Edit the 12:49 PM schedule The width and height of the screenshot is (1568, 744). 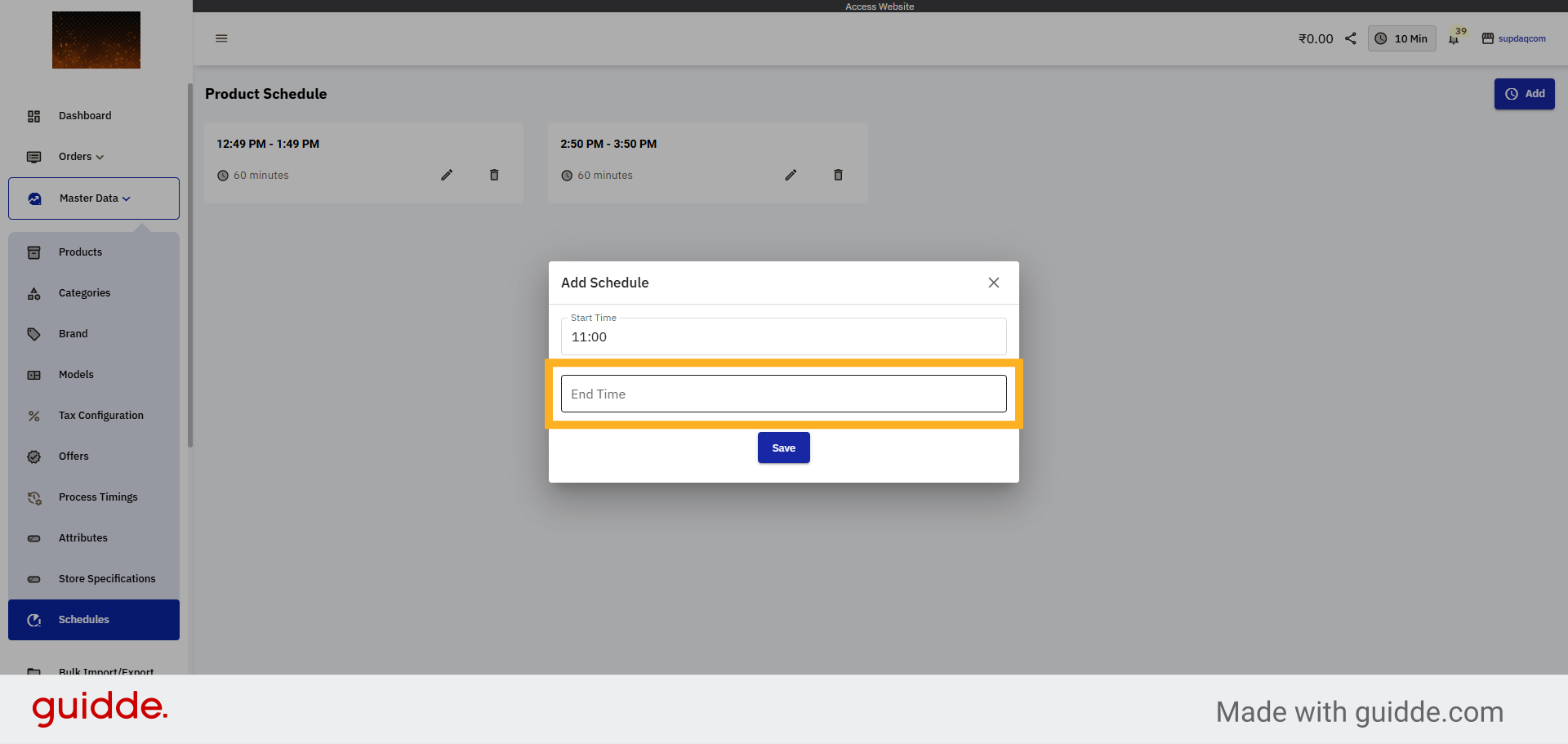click(x=447, y=175)
